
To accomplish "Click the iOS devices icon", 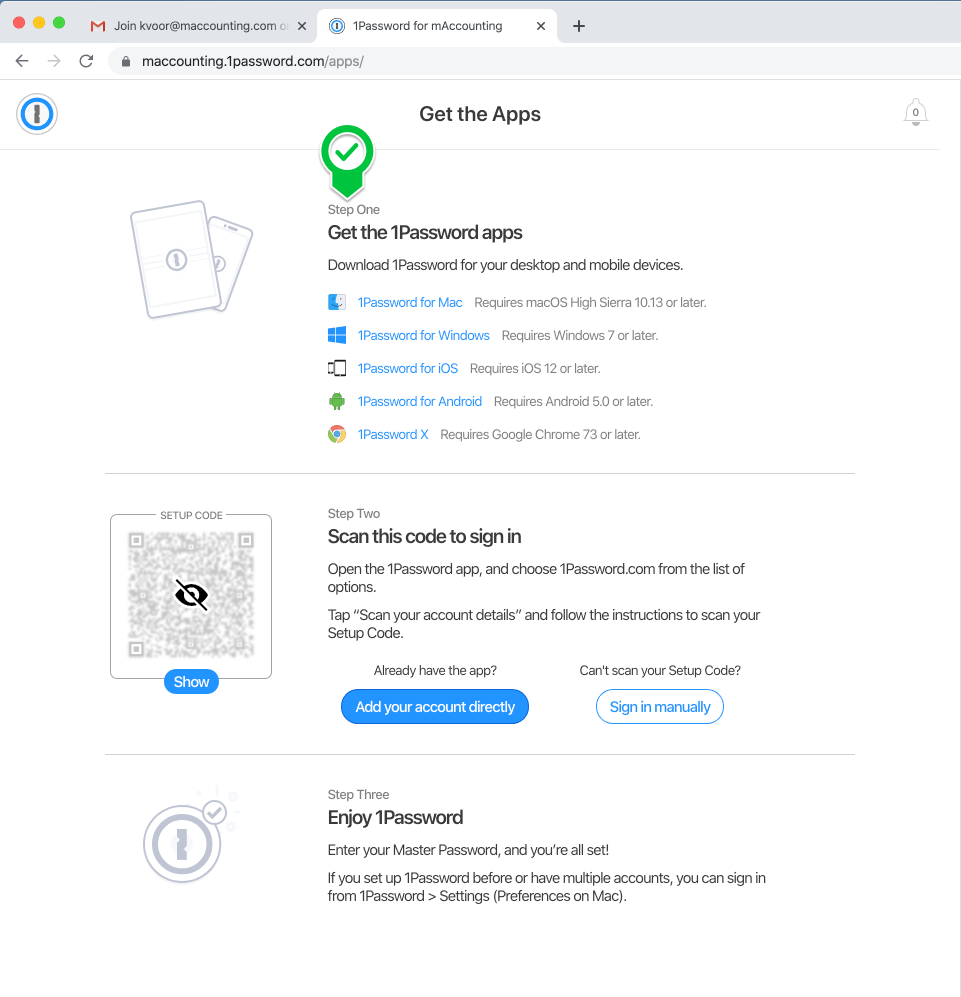I will (336, 368).
